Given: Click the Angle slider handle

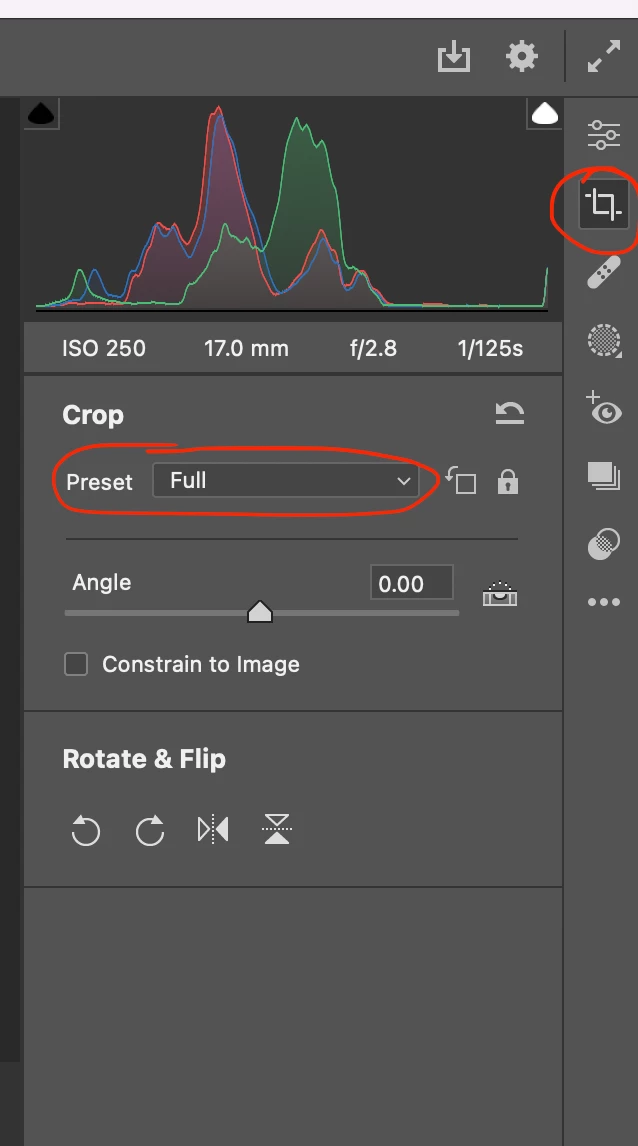Looking at the screenshot, I should [260, 611].
